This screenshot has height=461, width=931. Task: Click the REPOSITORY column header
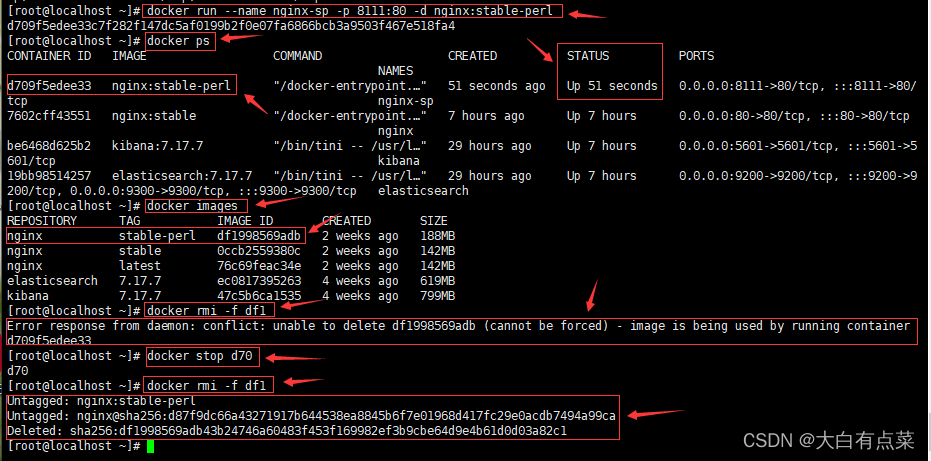point(42,221)
